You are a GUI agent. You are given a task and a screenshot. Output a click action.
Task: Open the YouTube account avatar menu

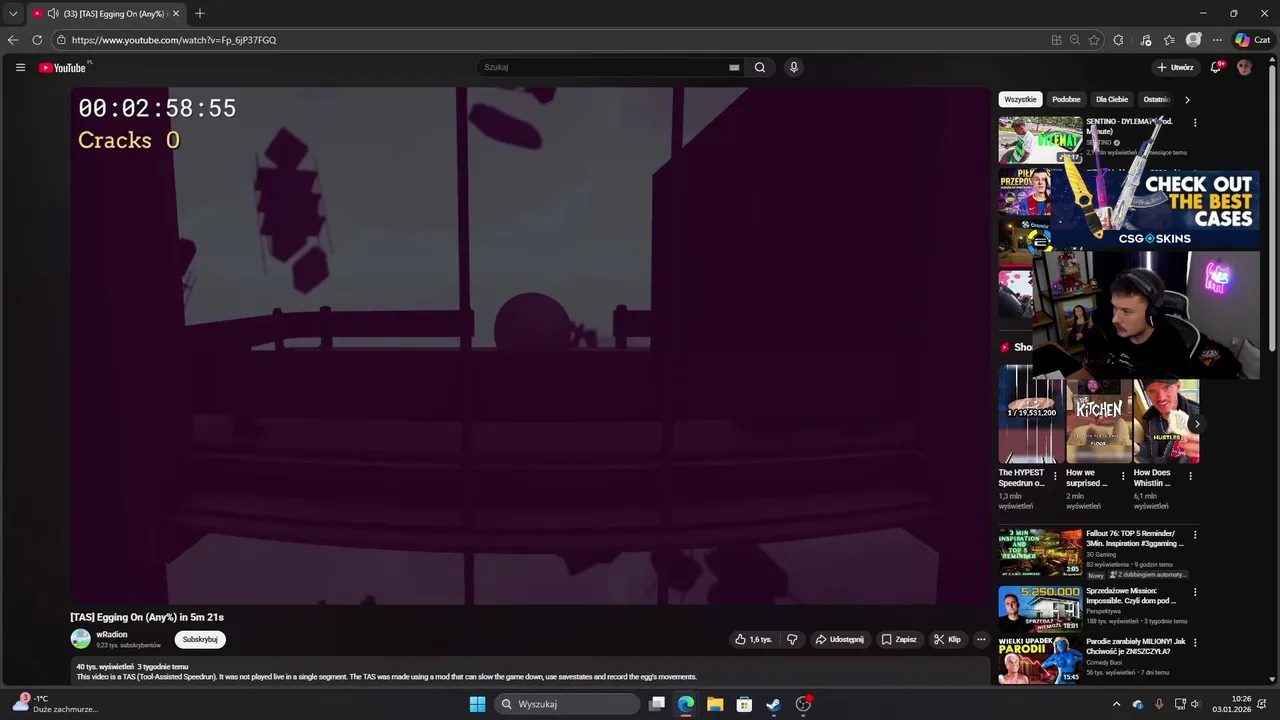click(x=1244, y=67)
